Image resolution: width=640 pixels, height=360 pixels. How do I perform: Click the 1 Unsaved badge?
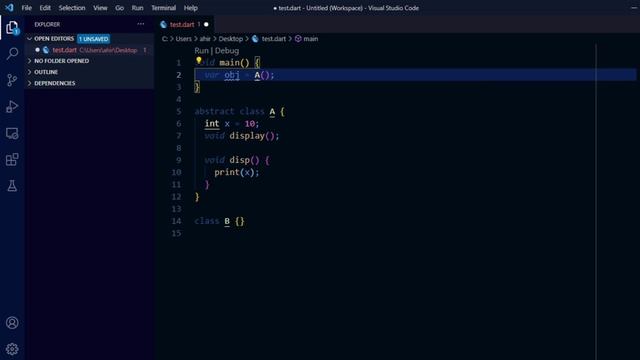click(x=93, y=39)
